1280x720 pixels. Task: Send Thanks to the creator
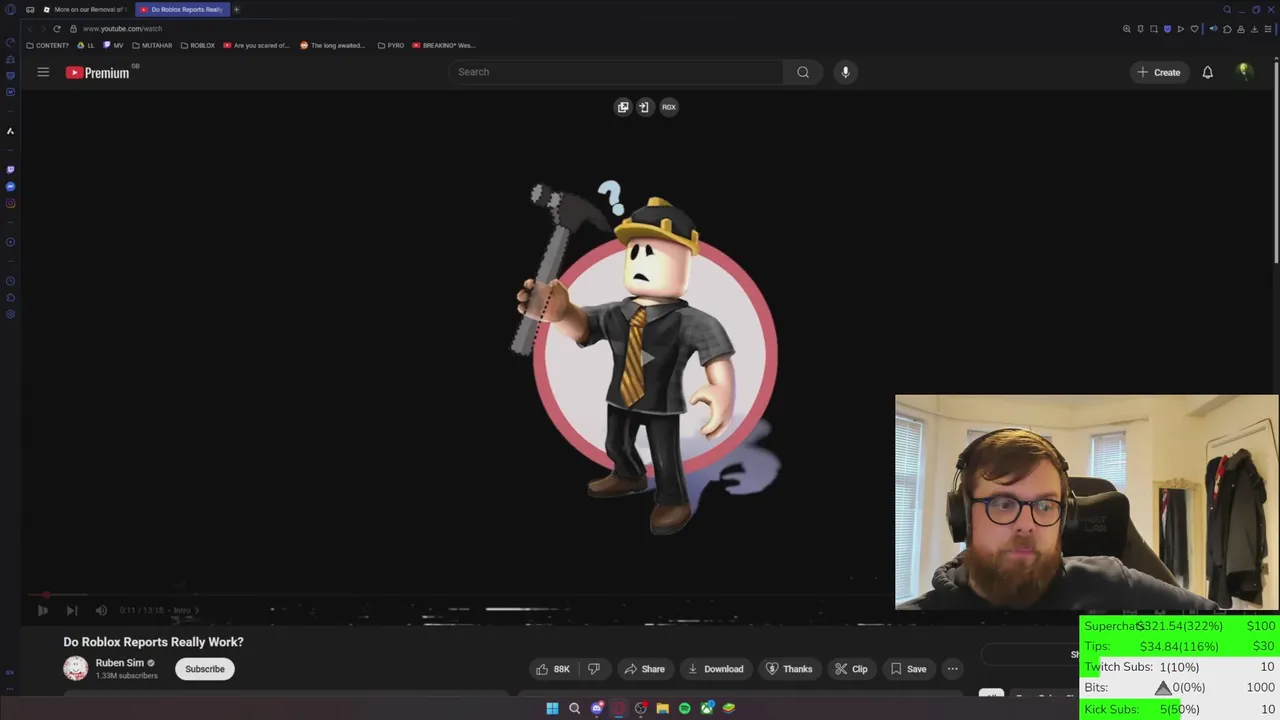789,669
